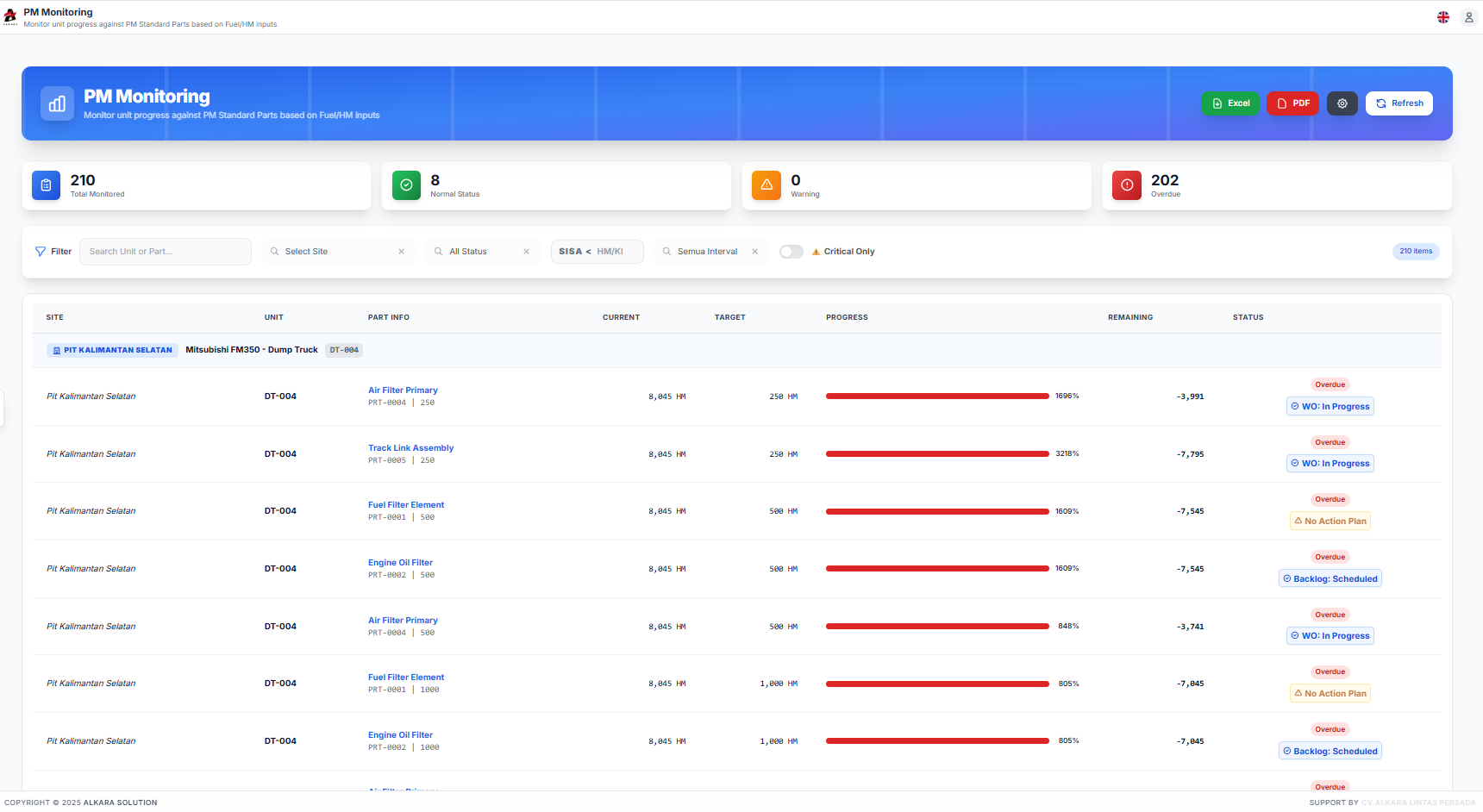Click the orange Warning triangle icon

766,185
